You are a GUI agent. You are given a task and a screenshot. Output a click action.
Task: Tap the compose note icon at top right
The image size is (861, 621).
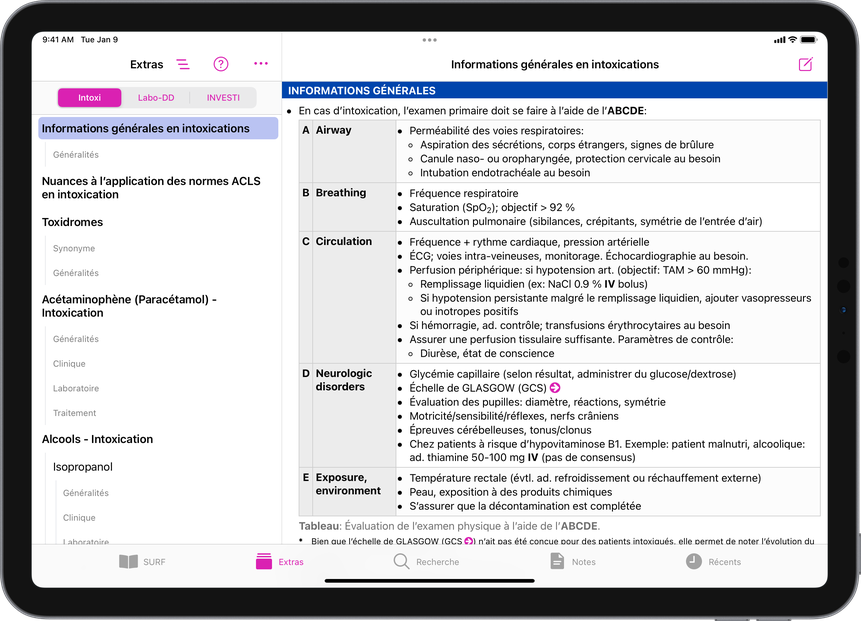point(806,64)
